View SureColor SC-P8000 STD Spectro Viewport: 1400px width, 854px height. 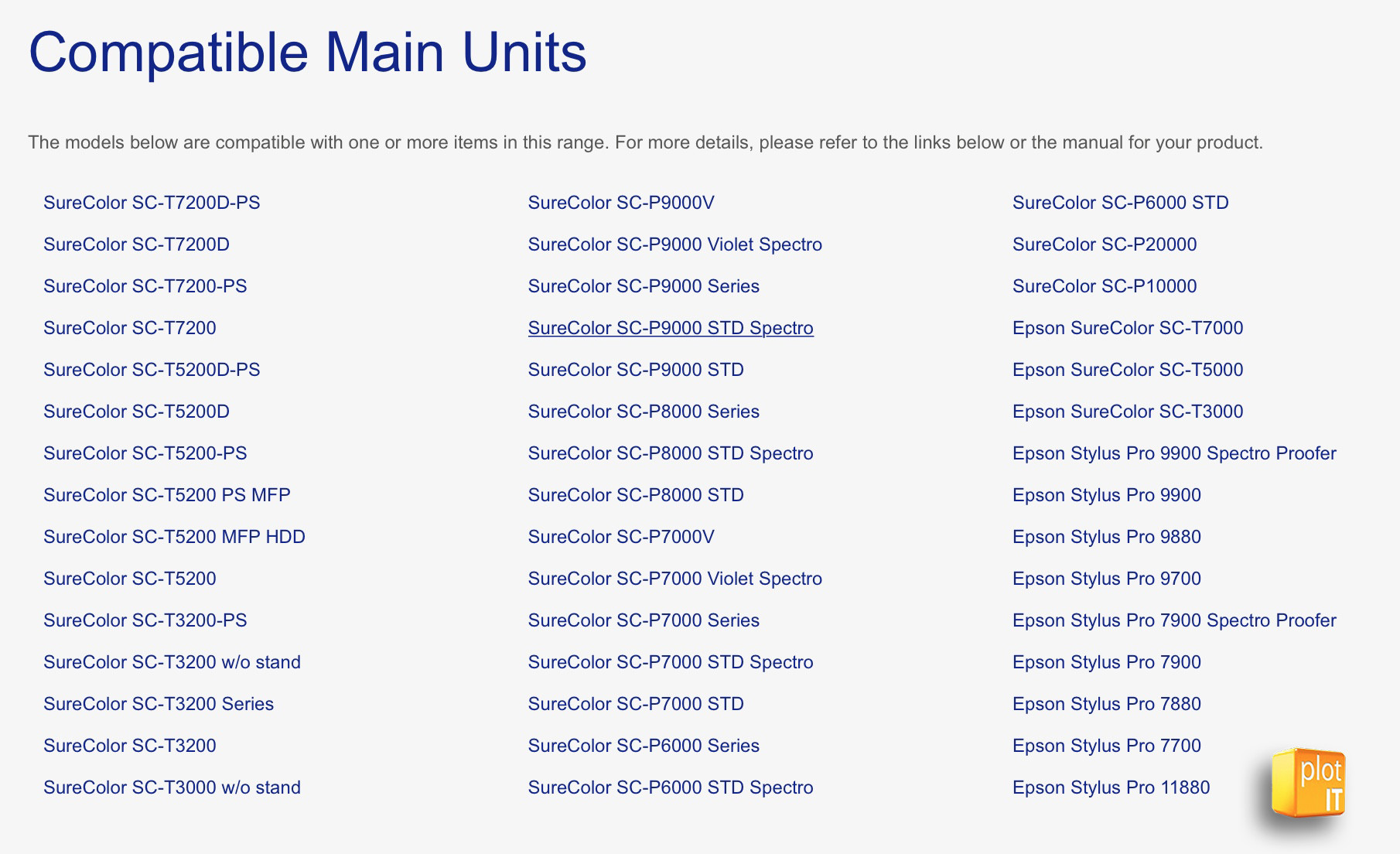click(x=671, y=453)
